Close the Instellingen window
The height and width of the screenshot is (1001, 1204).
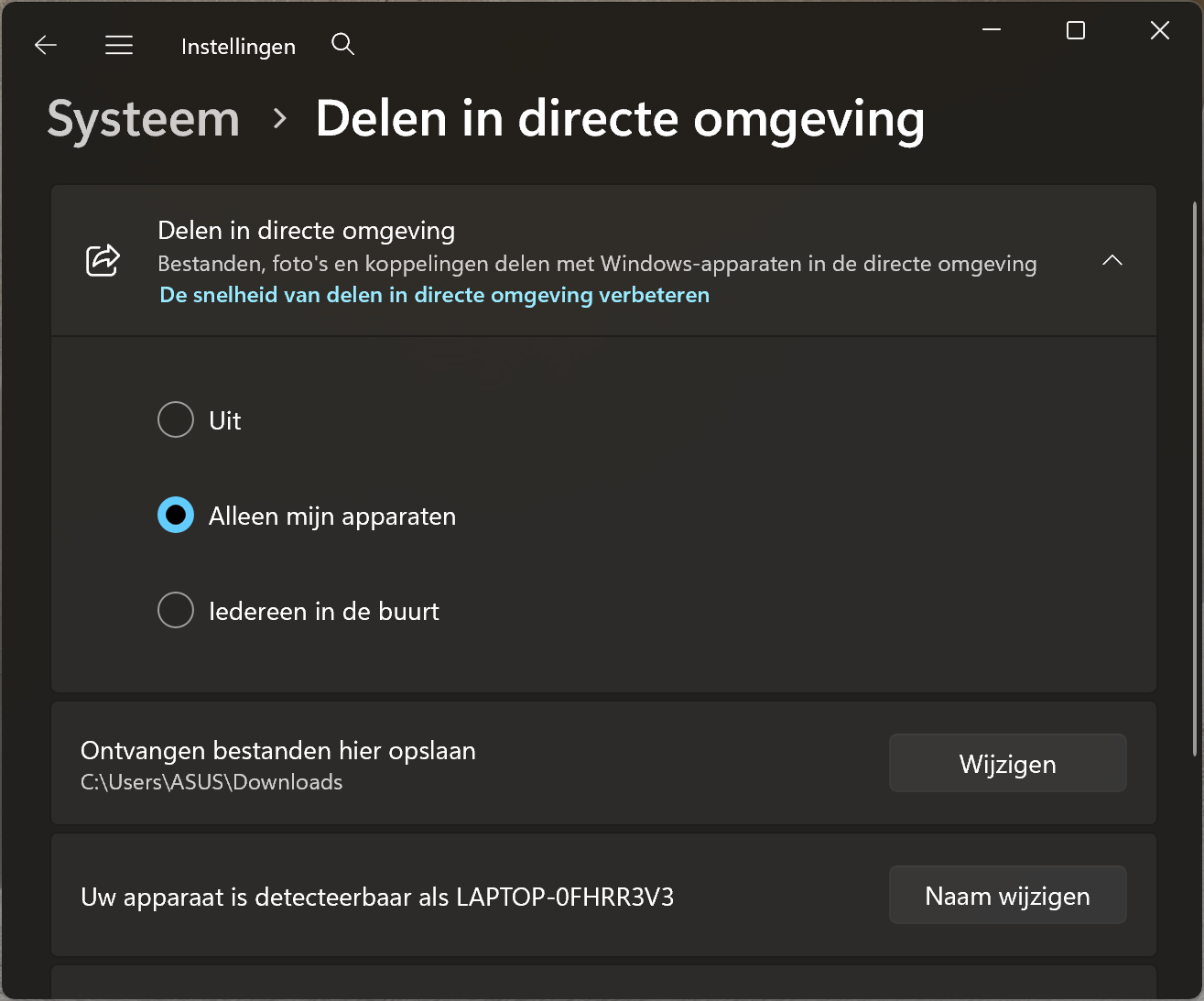[1159, 30]
